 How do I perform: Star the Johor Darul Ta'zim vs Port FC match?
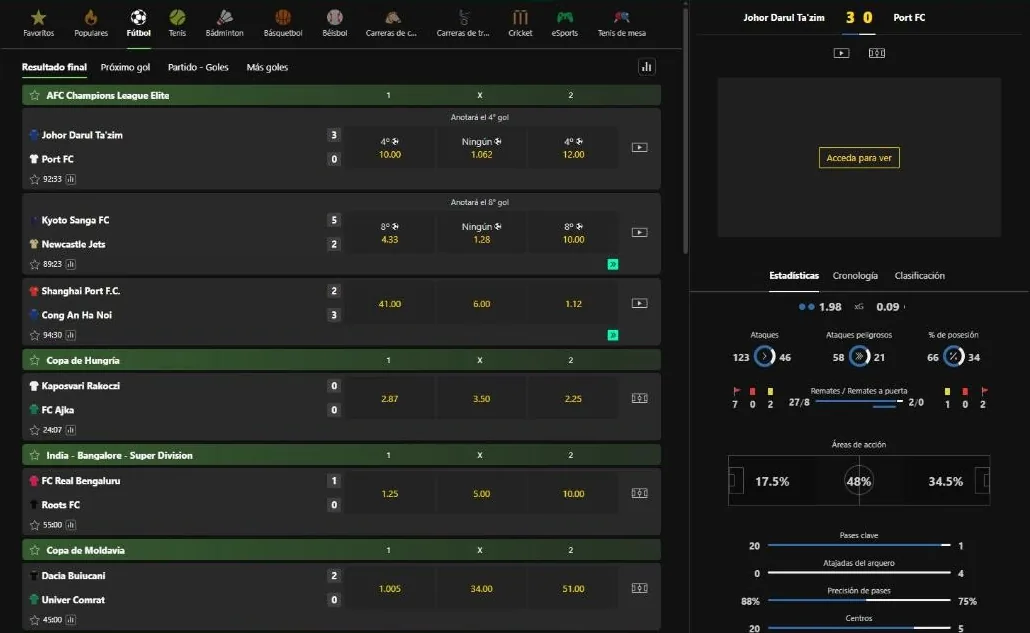click(35, 179)
